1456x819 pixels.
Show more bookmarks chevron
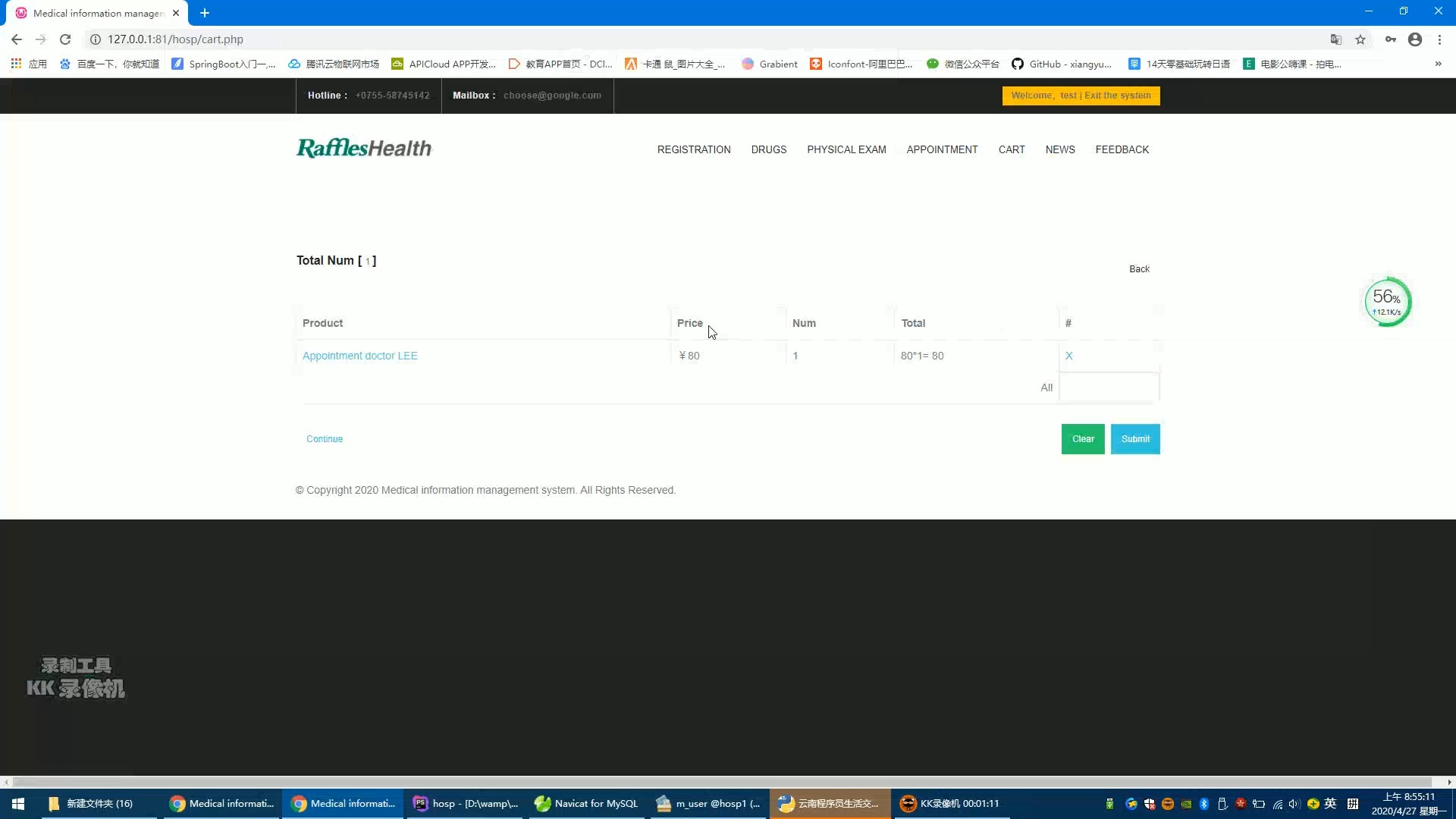coord(1438,64)
